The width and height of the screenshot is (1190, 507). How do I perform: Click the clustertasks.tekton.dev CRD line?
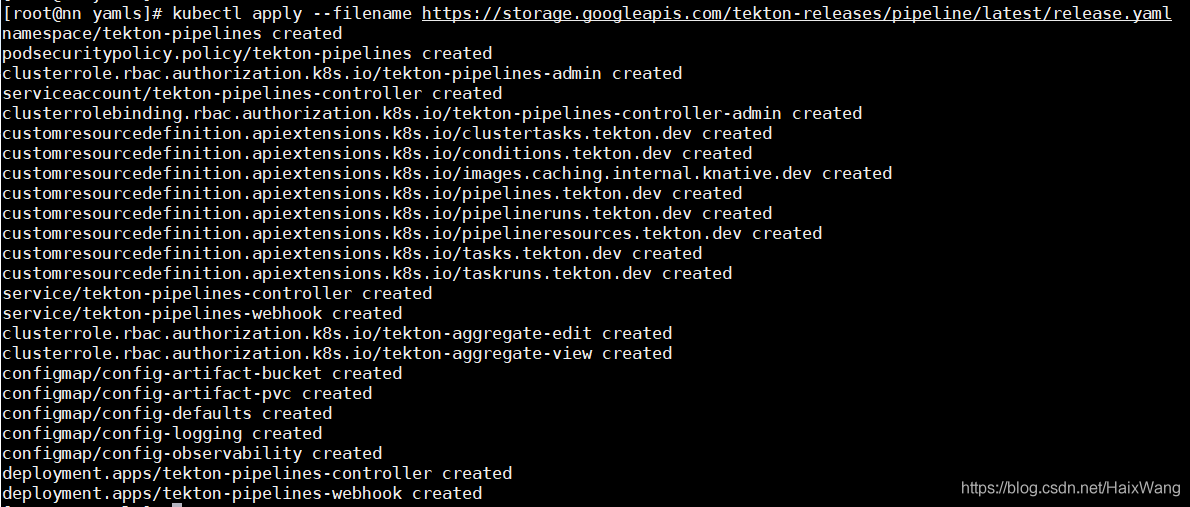click(387, 133)
